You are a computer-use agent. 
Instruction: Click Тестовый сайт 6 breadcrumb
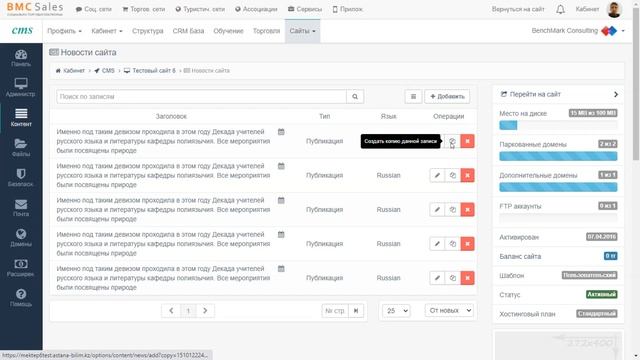click(150, 71)
